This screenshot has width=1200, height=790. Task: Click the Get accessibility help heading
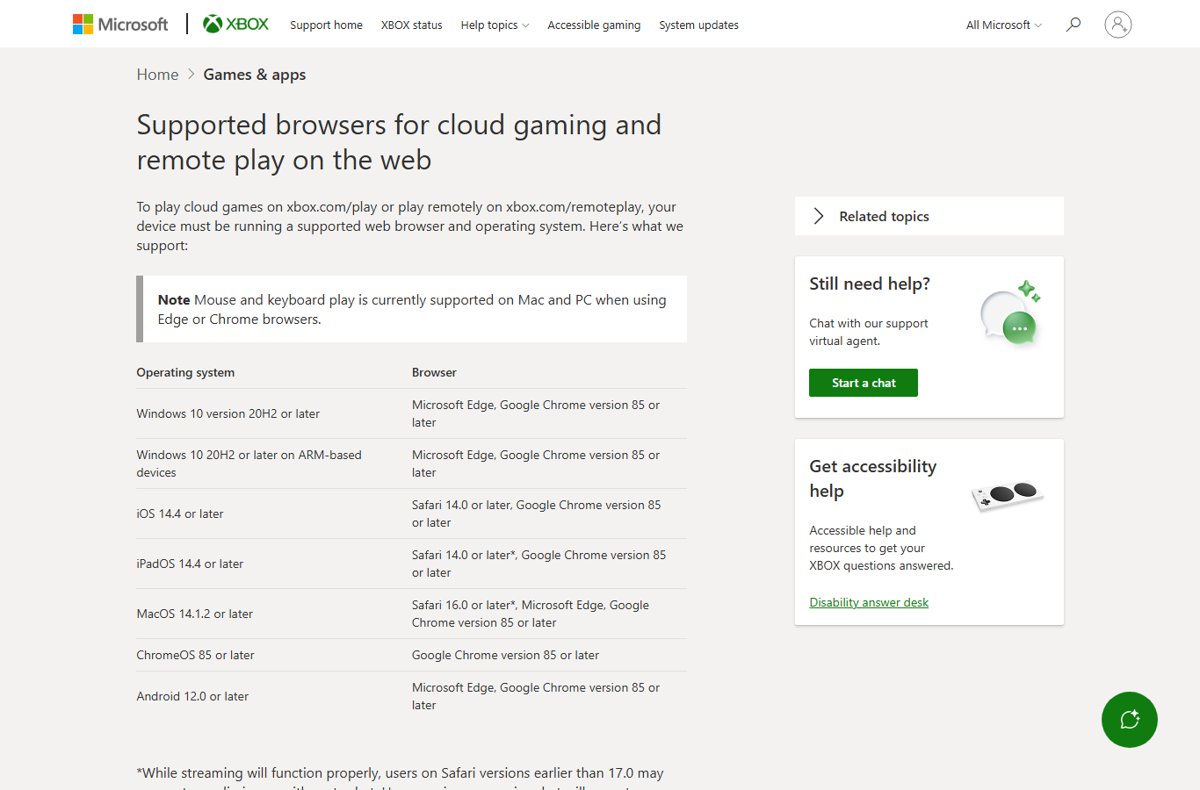click(873, 478)
